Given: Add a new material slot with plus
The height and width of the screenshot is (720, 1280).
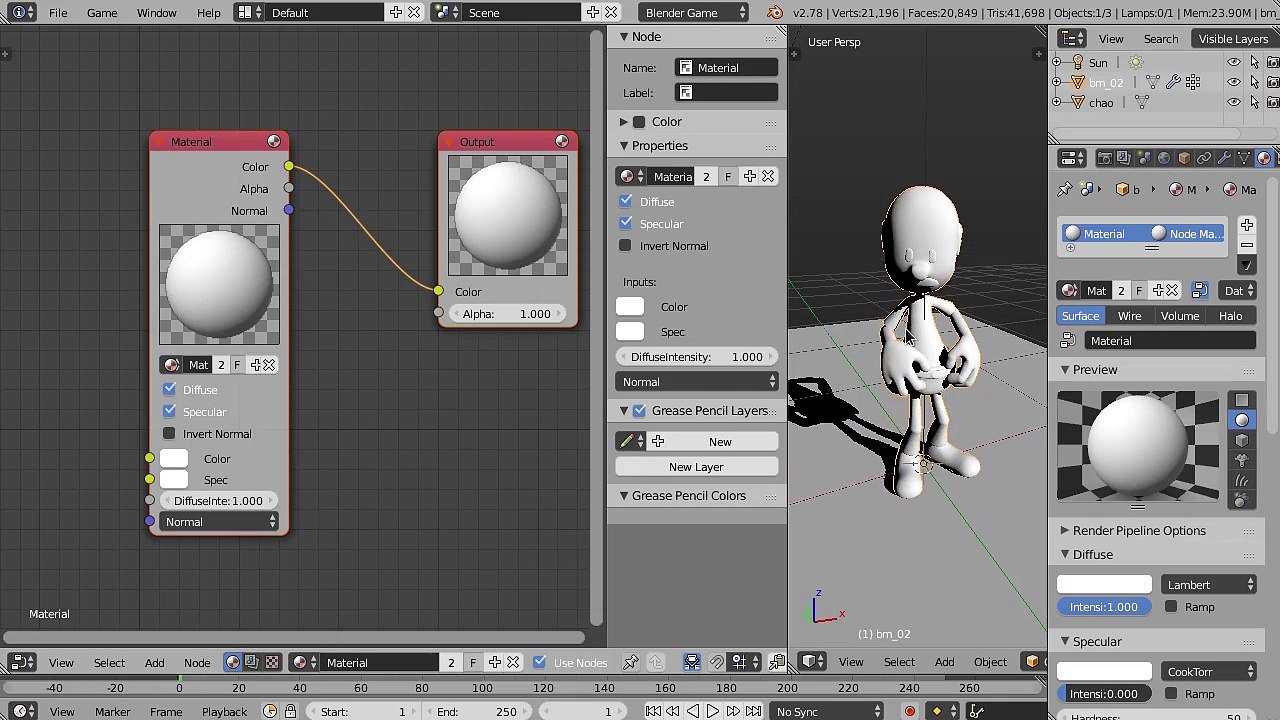Looking at the screenshot, I should click(x=1247, y=226).
